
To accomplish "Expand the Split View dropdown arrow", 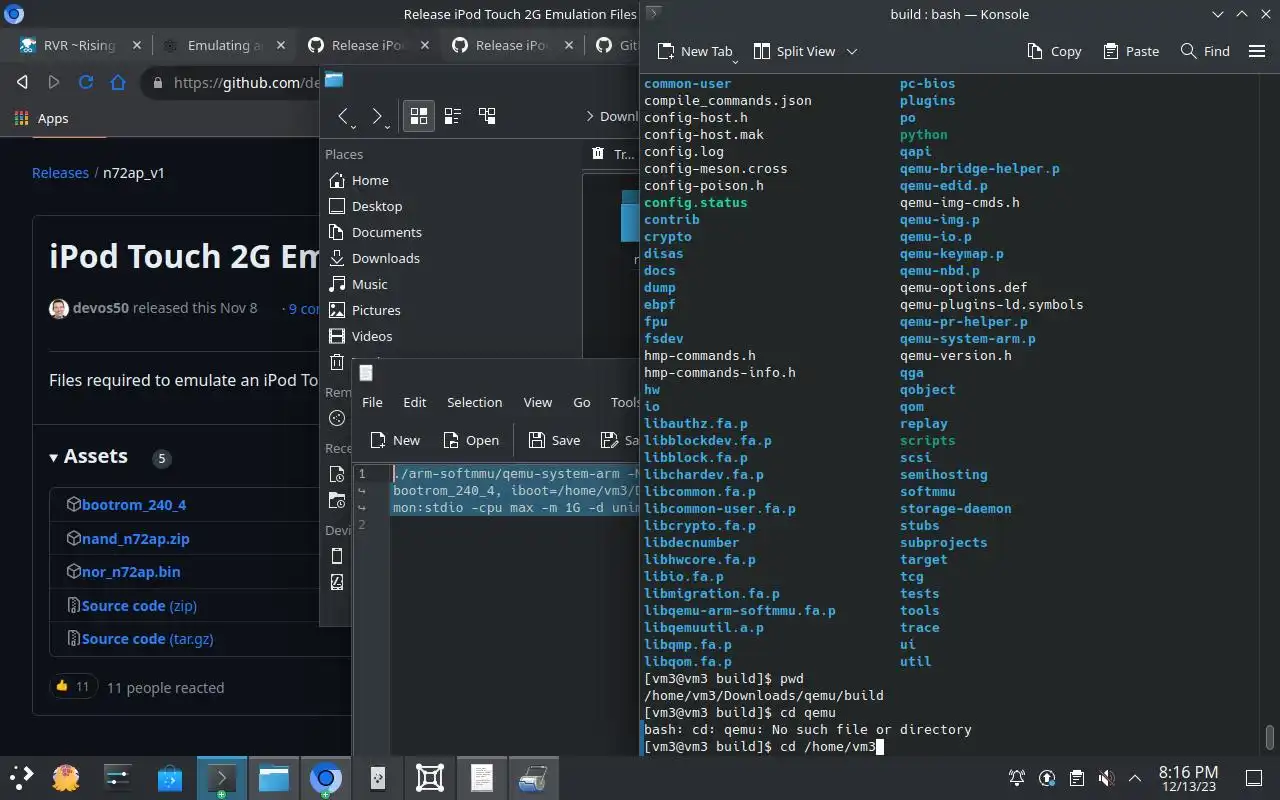I will pos(852,51).
